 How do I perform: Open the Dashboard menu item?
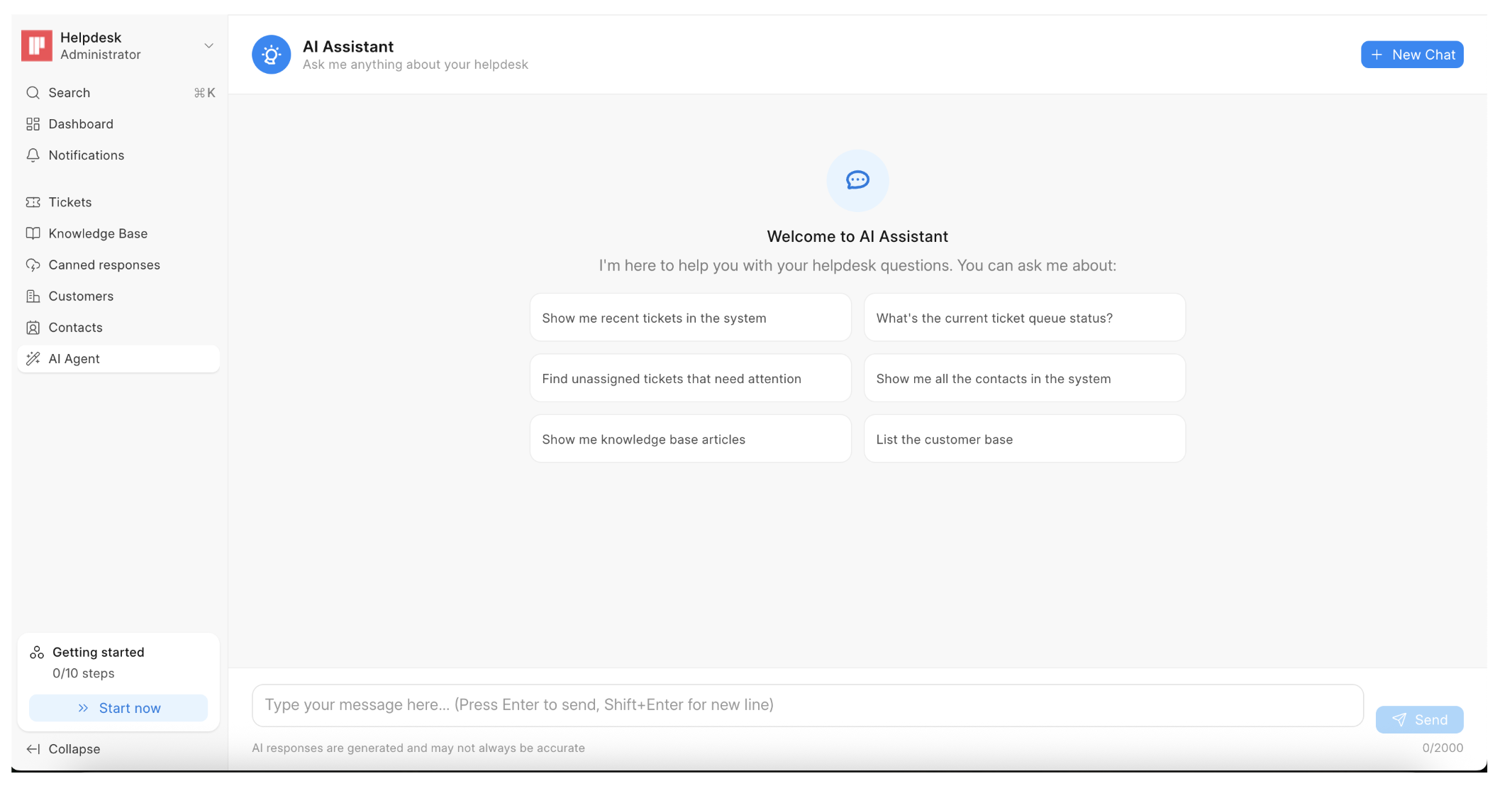81,124
